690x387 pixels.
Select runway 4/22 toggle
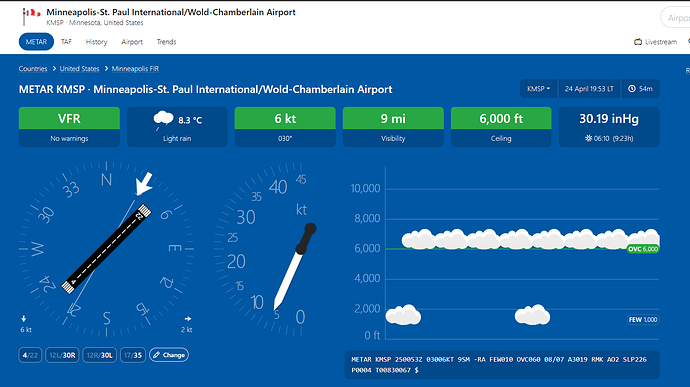click(x=30, y=355)
